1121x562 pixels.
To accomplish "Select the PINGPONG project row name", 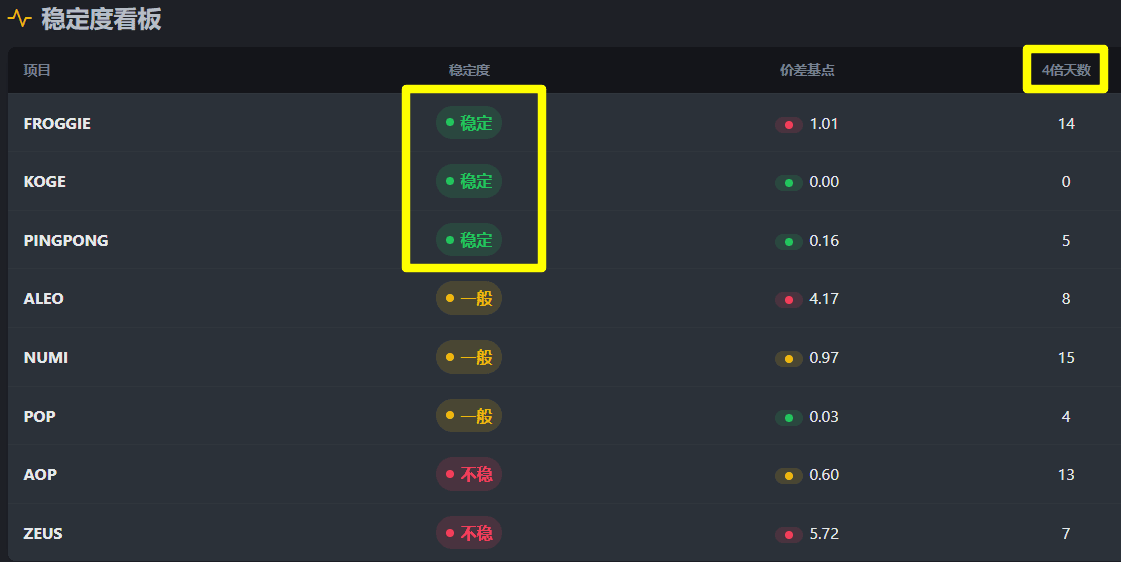I will click(x=66, y=240).
